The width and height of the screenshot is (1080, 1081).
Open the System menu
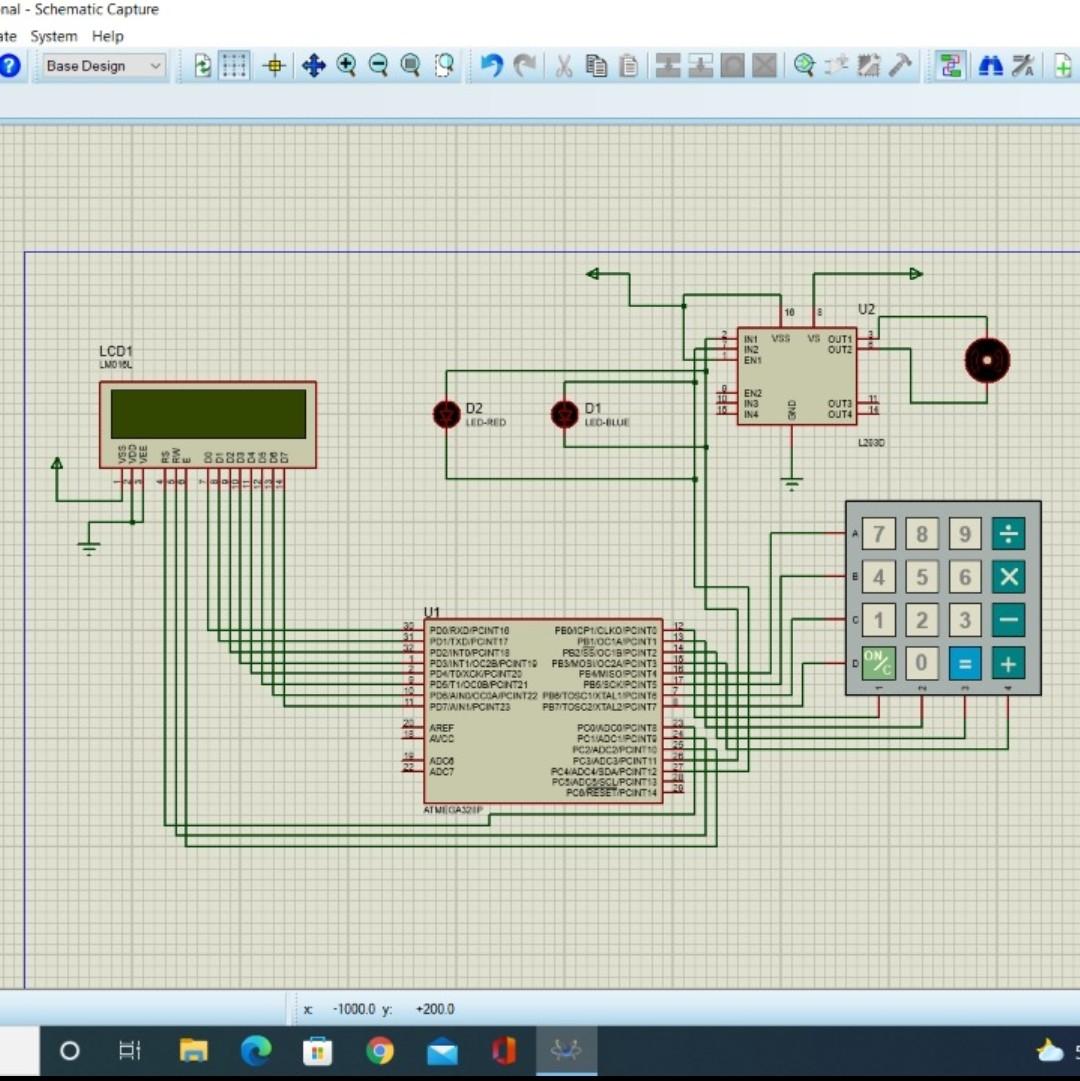click(53, 36)
